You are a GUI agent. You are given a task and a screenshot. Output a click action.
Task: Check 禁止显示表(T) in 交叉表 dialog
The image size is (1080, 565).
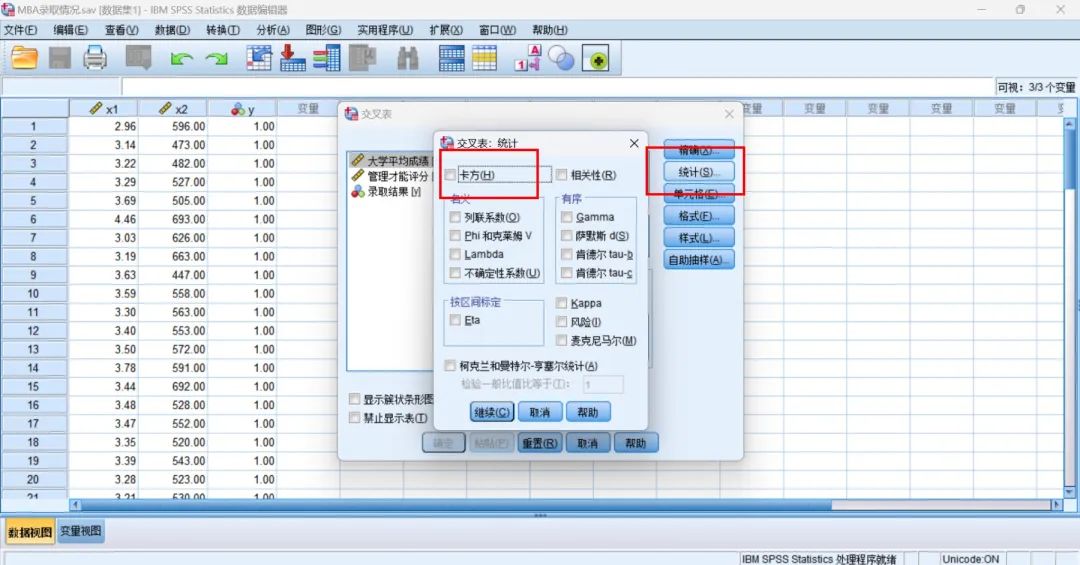pyautogui.click(x=354, y=418)
